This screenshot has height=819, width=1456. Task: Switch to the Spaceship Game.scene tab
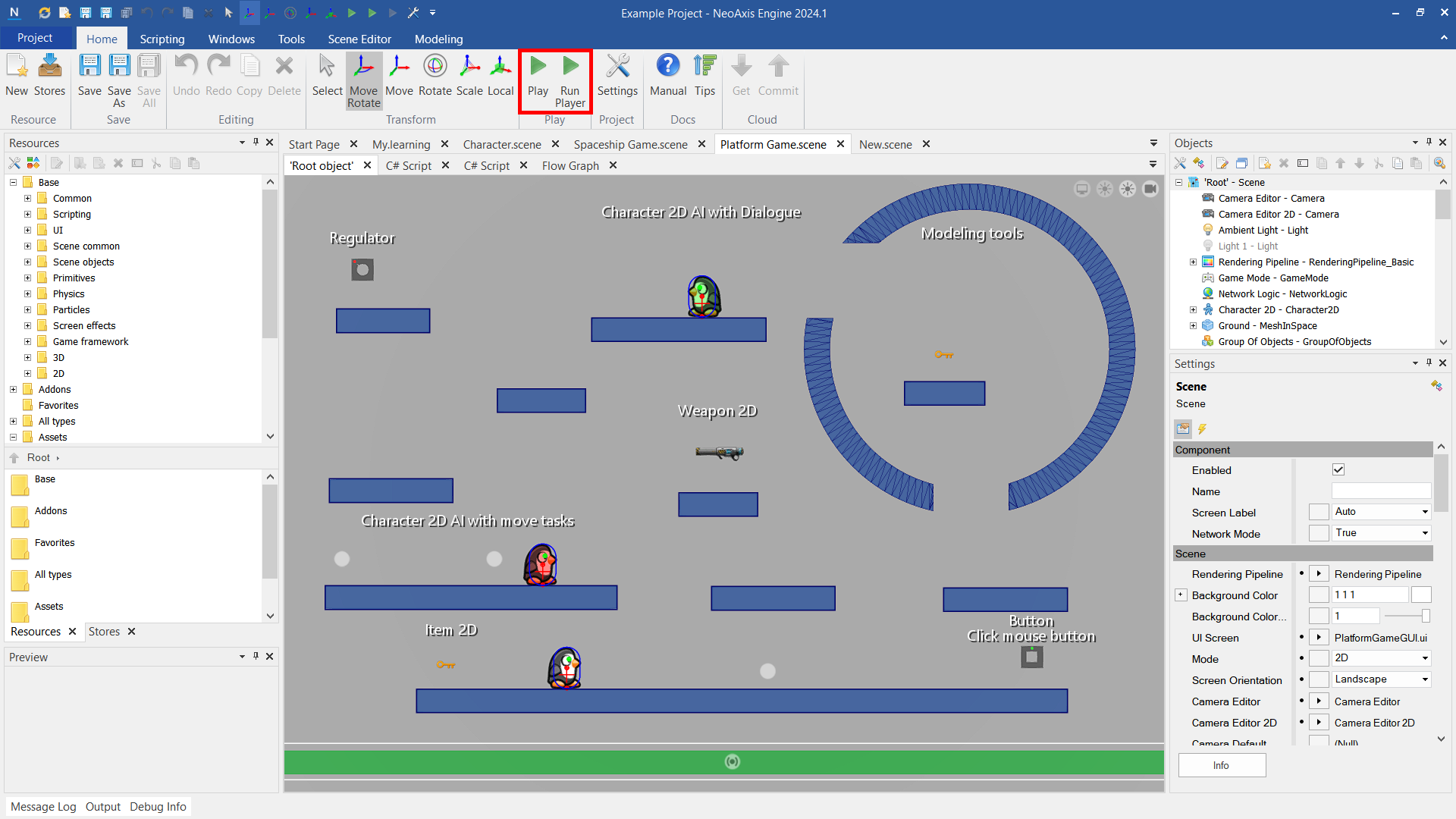pos(630,144)
